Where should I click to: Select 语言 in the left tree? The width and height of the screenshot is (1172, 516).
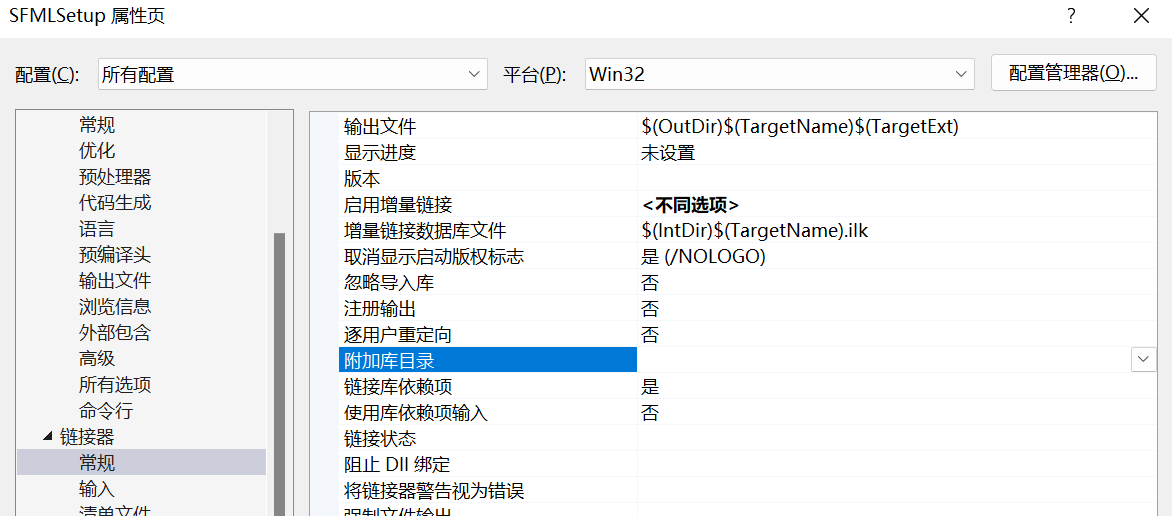97,229
